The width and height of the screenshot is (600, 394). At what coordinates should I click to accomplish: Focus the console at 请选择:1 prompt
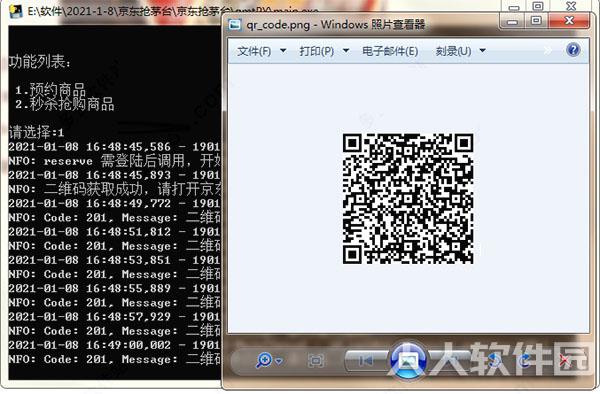(36, 132)
